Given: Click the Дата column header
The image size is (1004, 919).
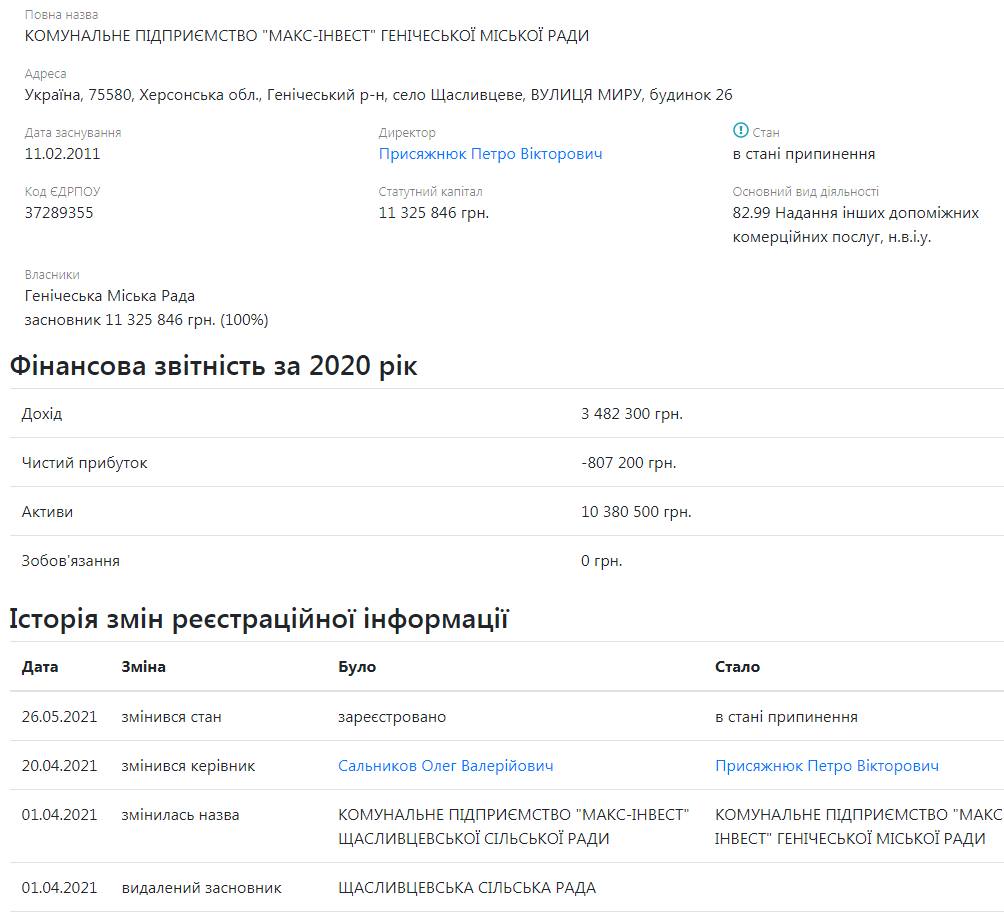Looking at the screenshot, I should tap(40, 667).
